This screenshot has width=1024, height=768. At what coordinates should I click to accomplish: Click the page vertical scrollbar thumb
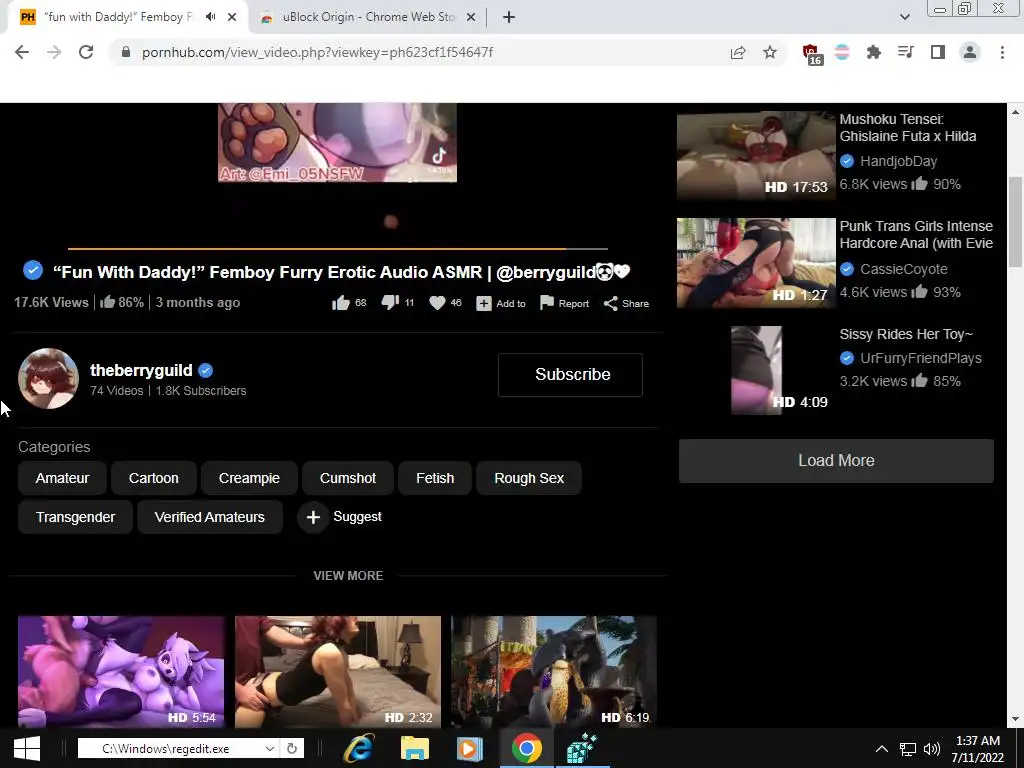[x=1016, y=222]
